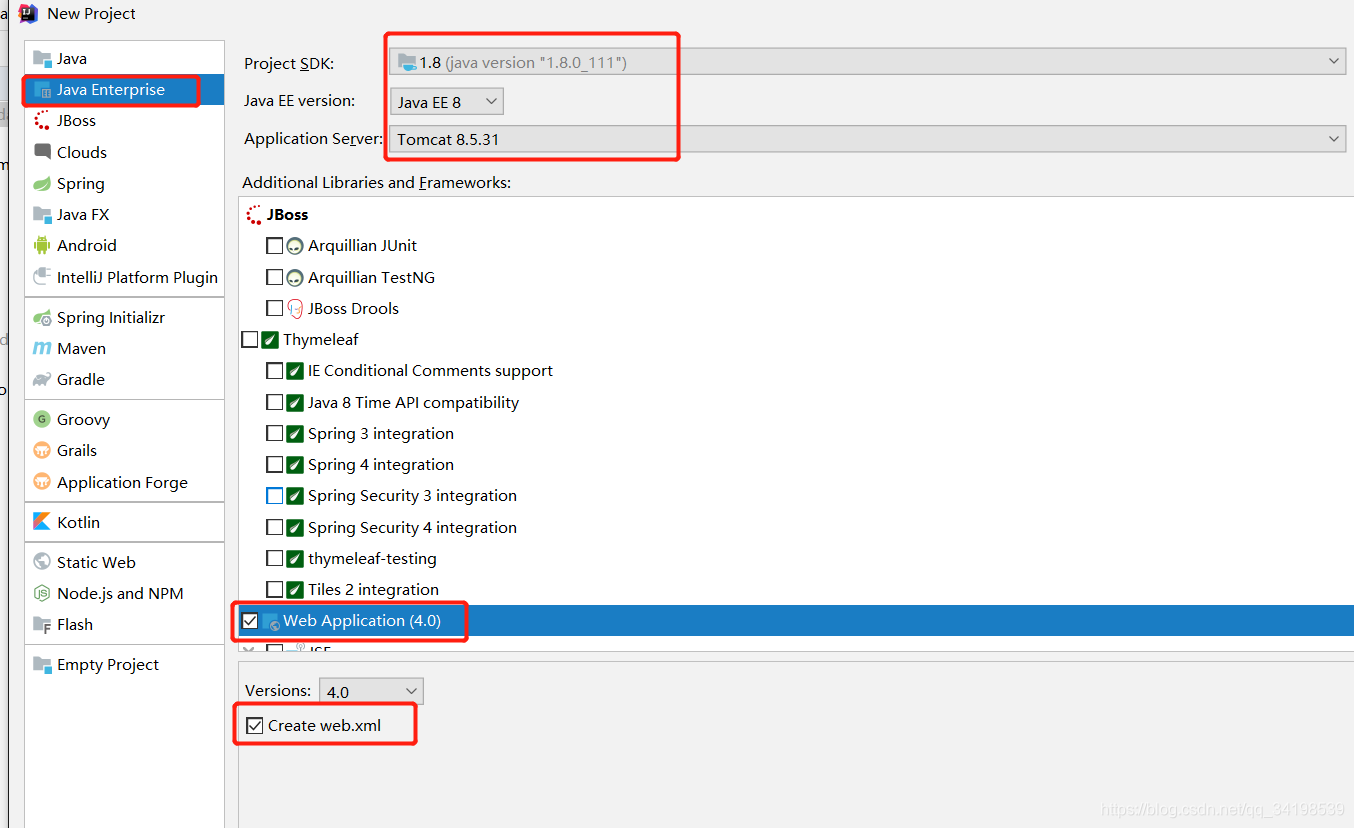Click the Arquillian JUnit alien icon

coord(295,246)
